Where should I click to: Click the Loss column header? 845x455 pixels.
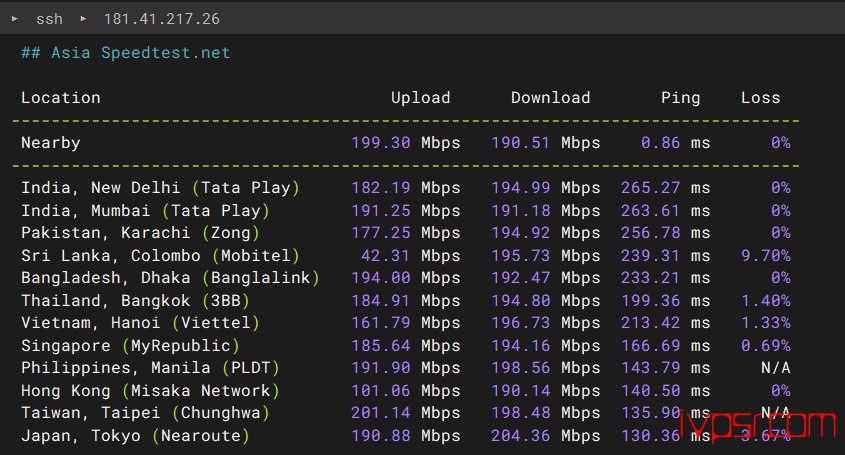(760, 98)
